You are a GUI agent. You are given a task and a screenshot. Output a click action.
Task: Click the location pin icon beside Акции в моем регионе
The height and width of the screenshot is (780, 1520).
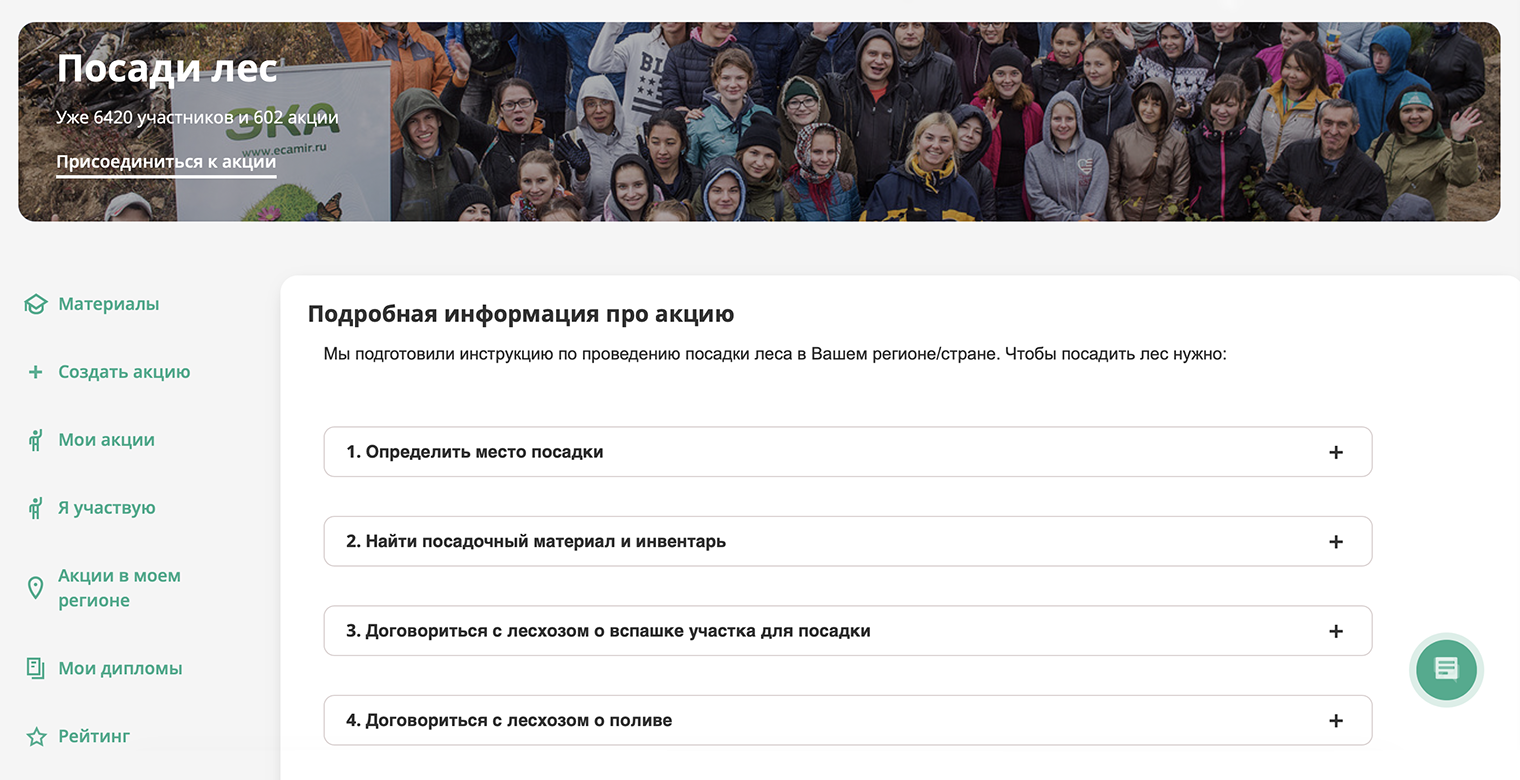35,588
